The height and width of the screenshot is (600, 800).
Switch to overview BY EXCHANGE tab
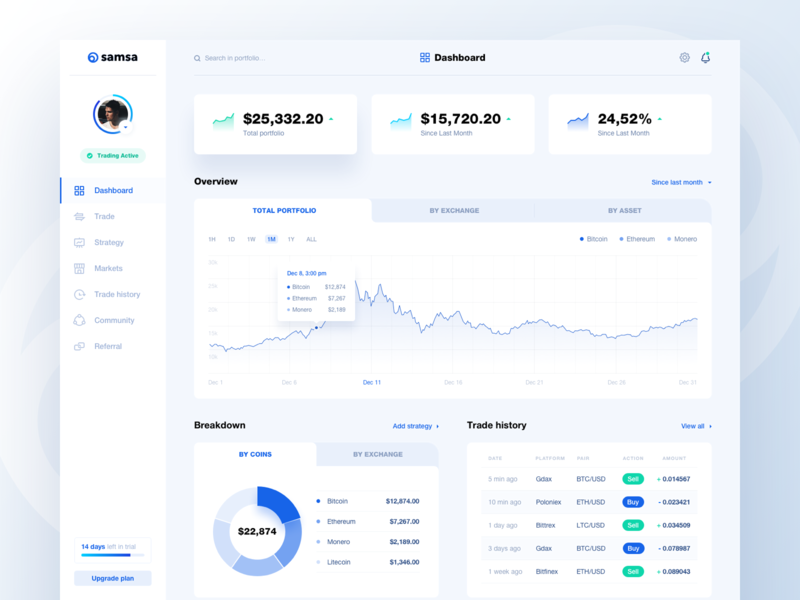click(x=454, y=210)
